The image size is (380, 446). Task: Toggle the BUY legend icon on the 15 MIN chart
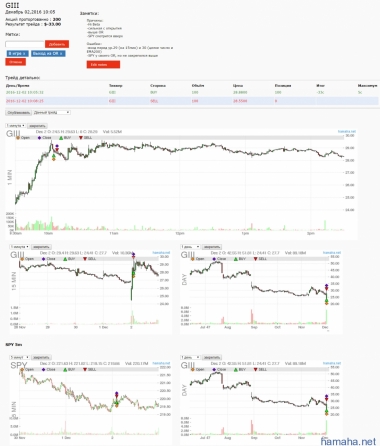click(65, 259)
